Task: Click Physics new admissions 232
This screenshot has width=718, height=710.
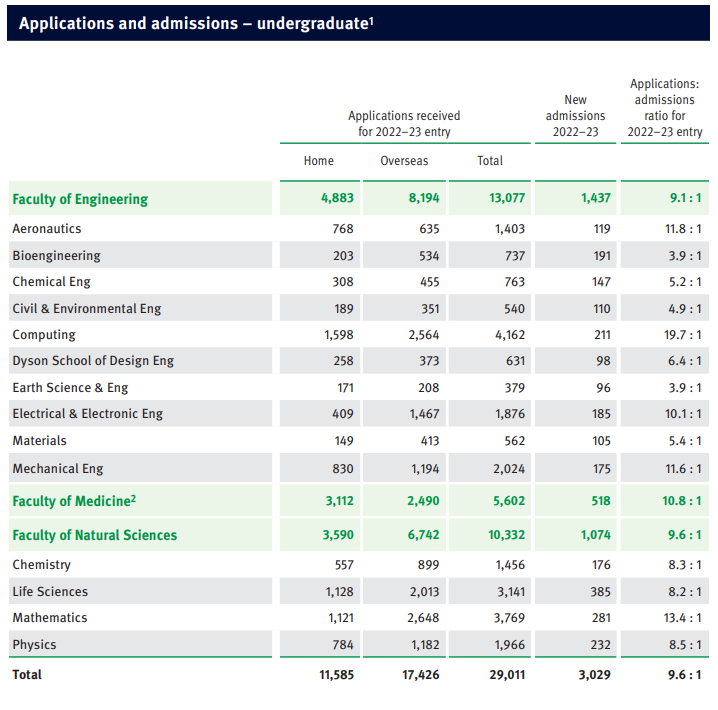Action: pos(601,645)
